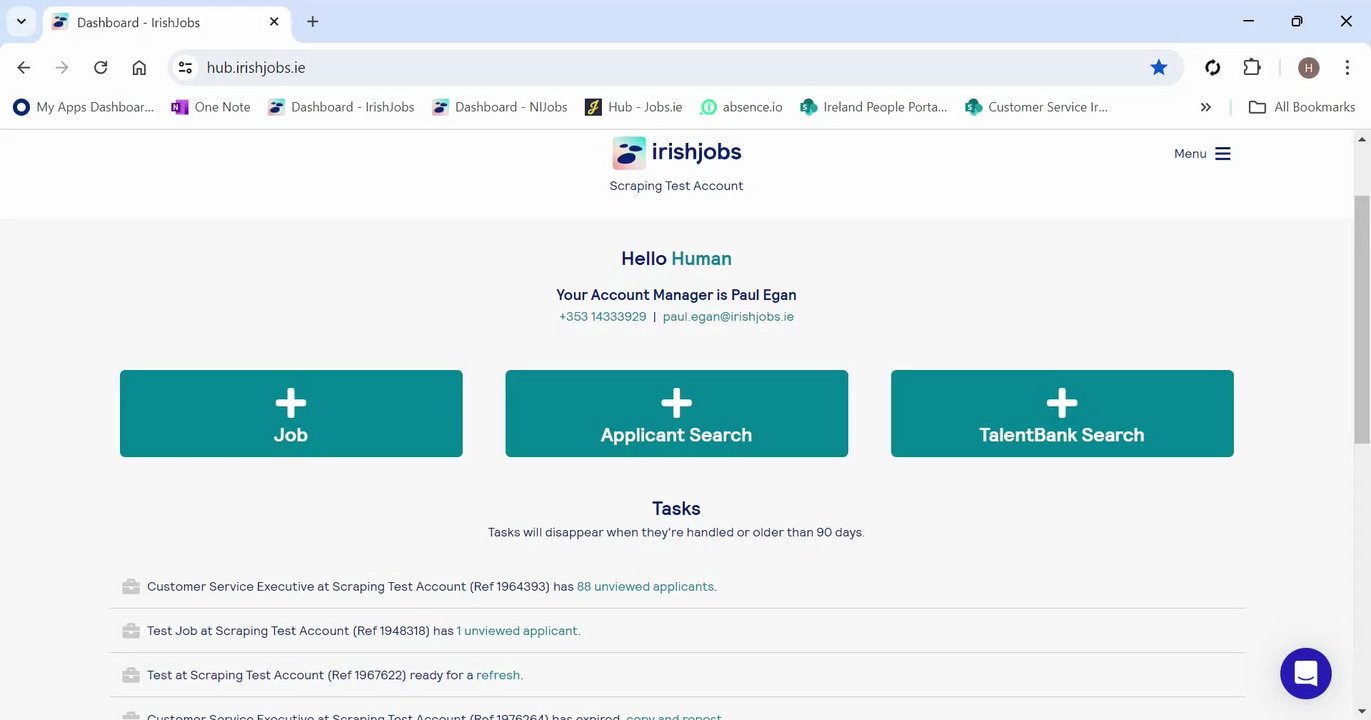The height and width of the screenshot is (720, 1371).
Task: Open the profile avatar H icon
Action: (x=1309, y=67)
